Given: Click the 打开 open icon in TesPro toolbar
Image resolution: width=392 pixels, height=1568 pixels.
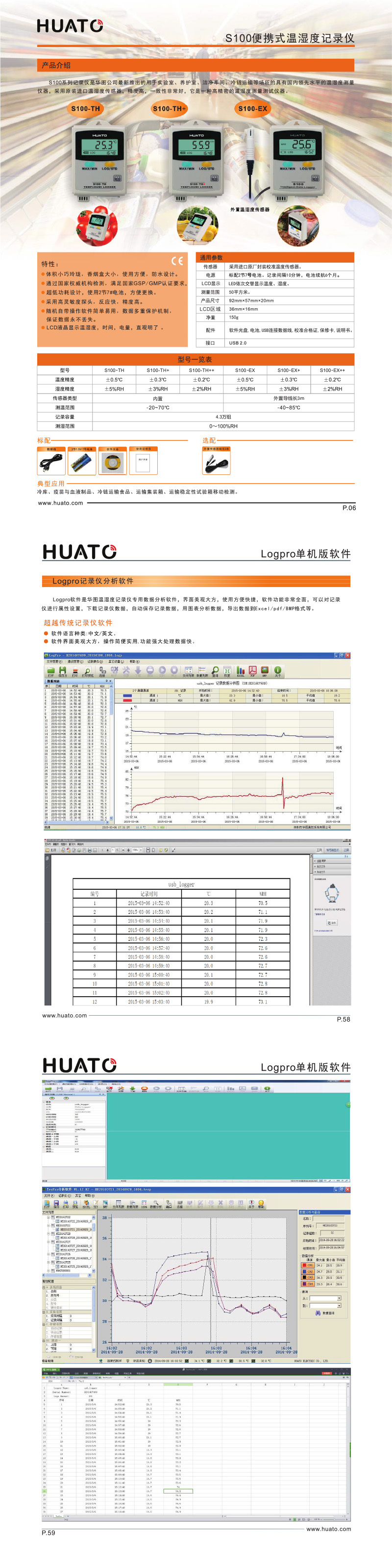Looking at the screenshot, I should pos(48,1204).
